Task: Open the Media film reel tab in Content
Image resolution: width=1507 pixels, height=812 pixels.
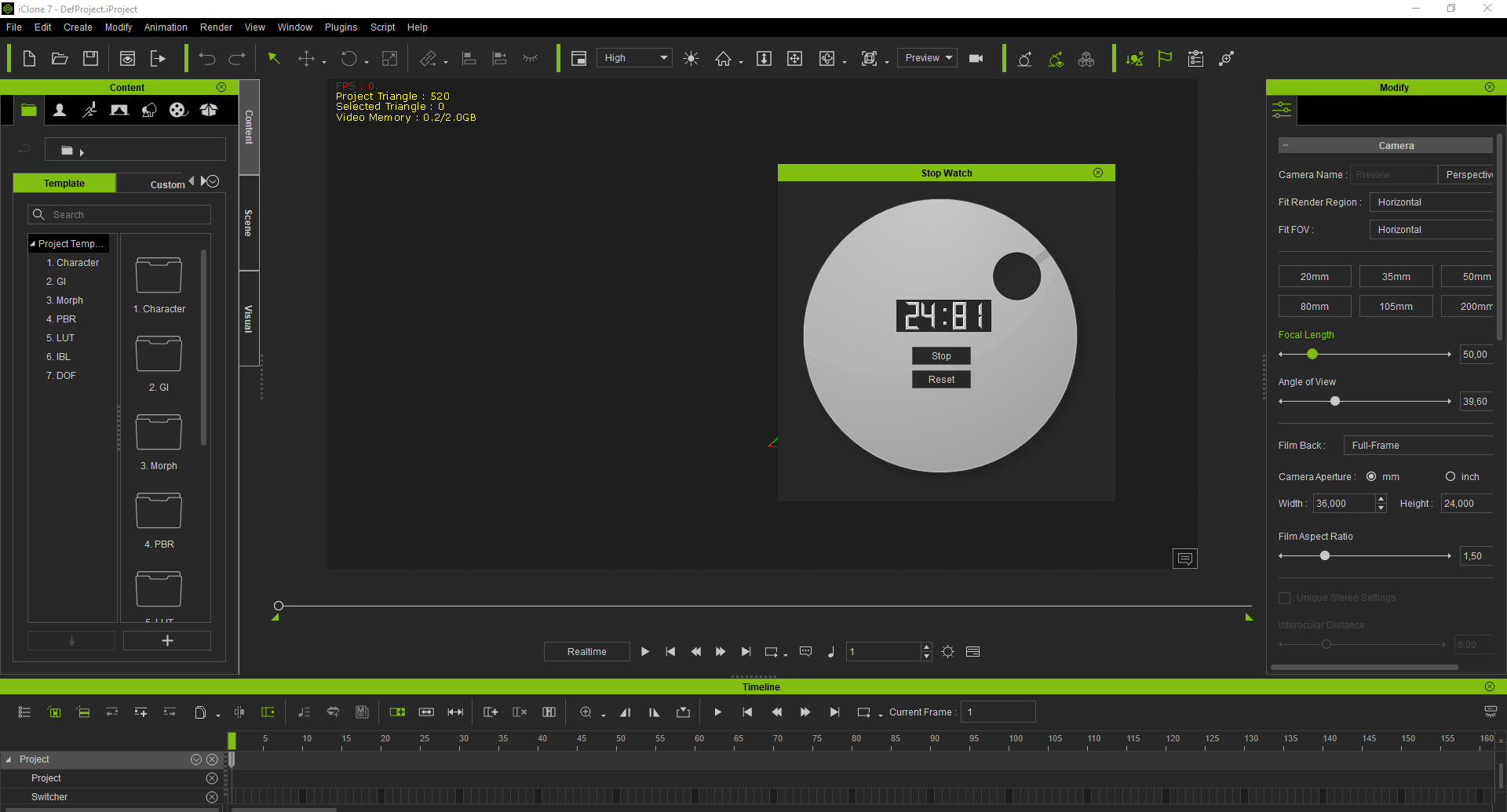Action: 178,111
